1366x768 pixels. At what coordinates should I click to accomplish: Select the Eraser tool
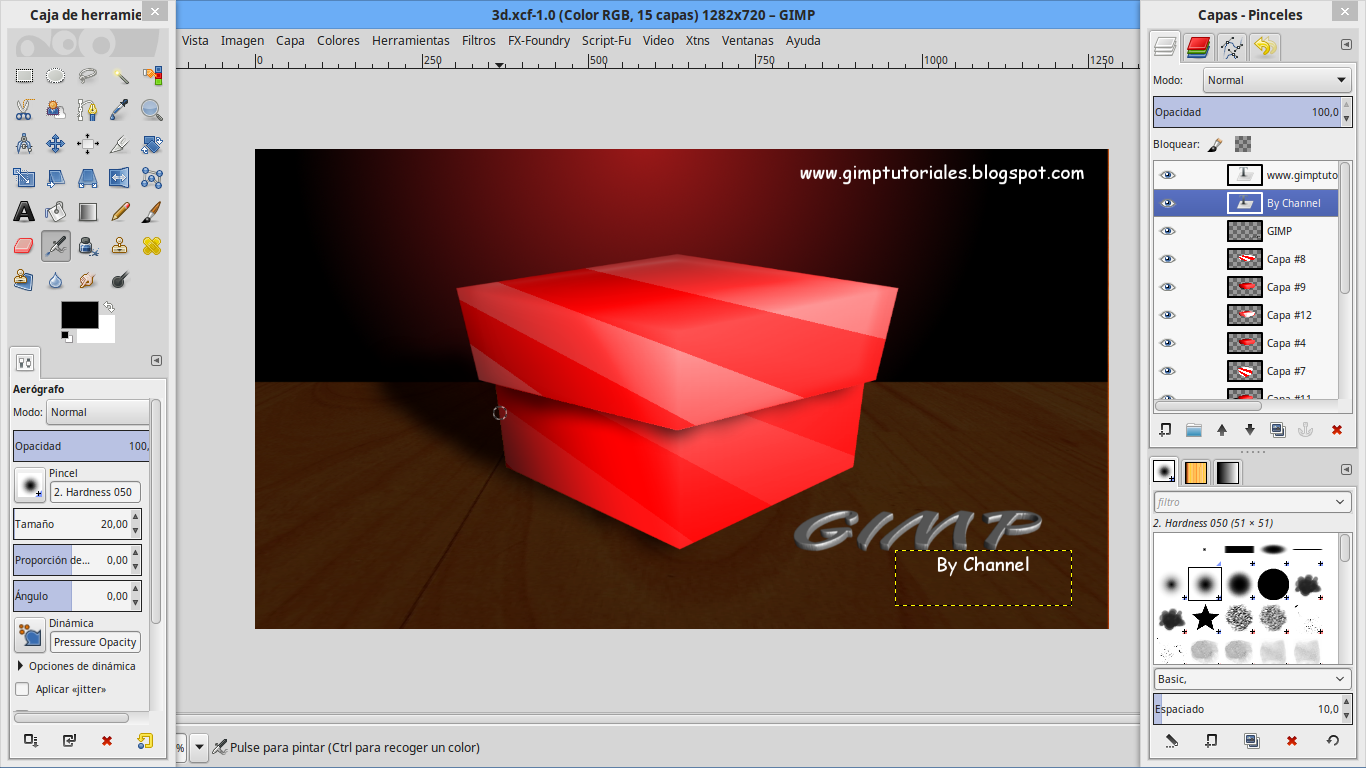coord(22,245)
